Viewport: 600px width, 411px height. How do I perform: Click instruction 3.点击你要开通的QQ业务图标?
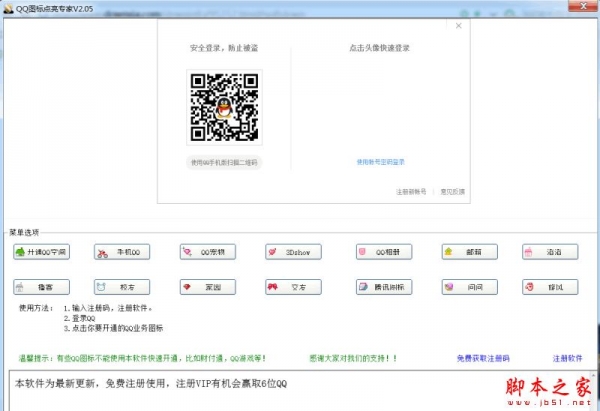[x=113, y=328]
